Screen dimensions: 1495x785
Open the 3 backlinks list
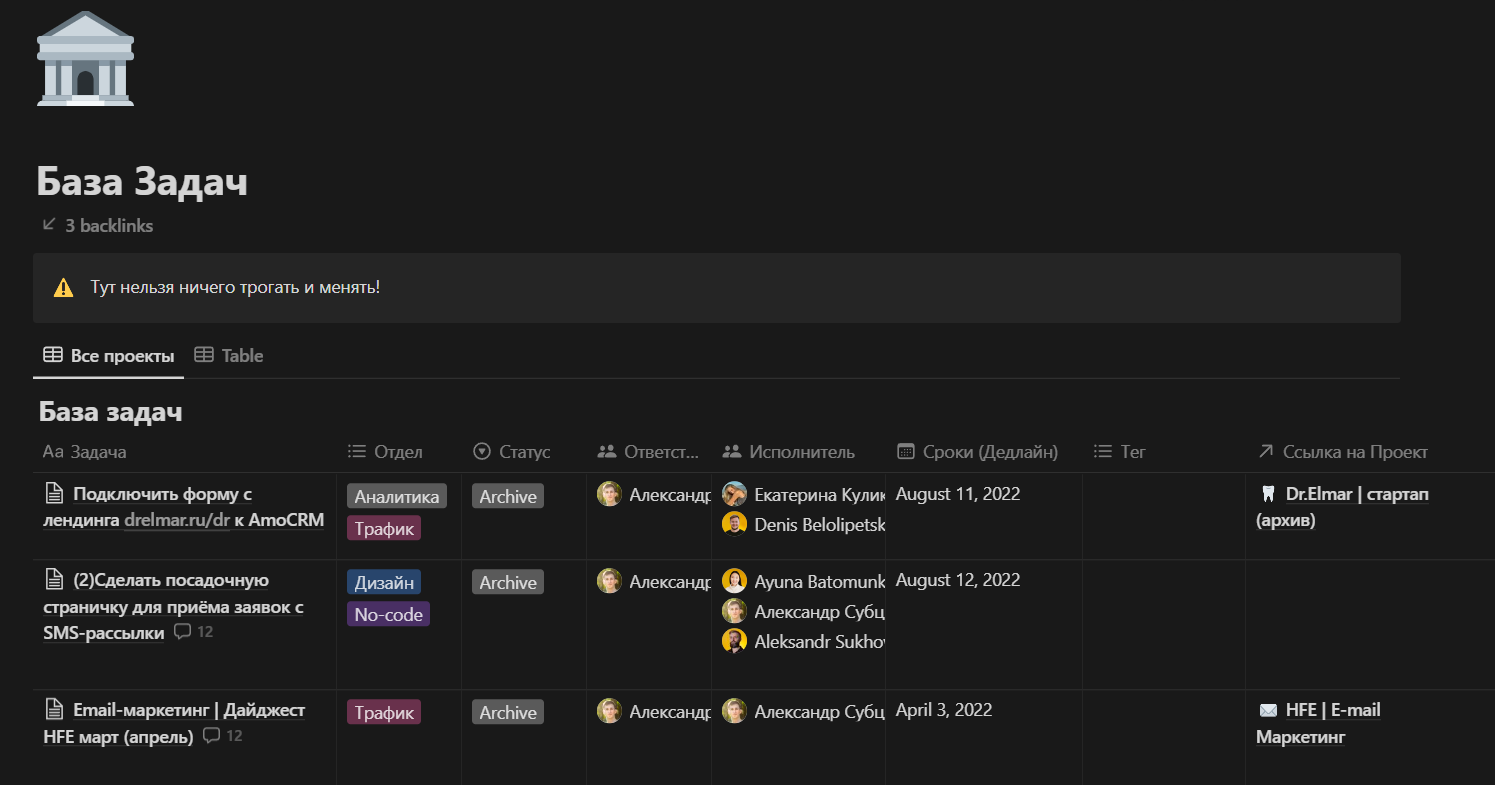(x=97, y=226)
